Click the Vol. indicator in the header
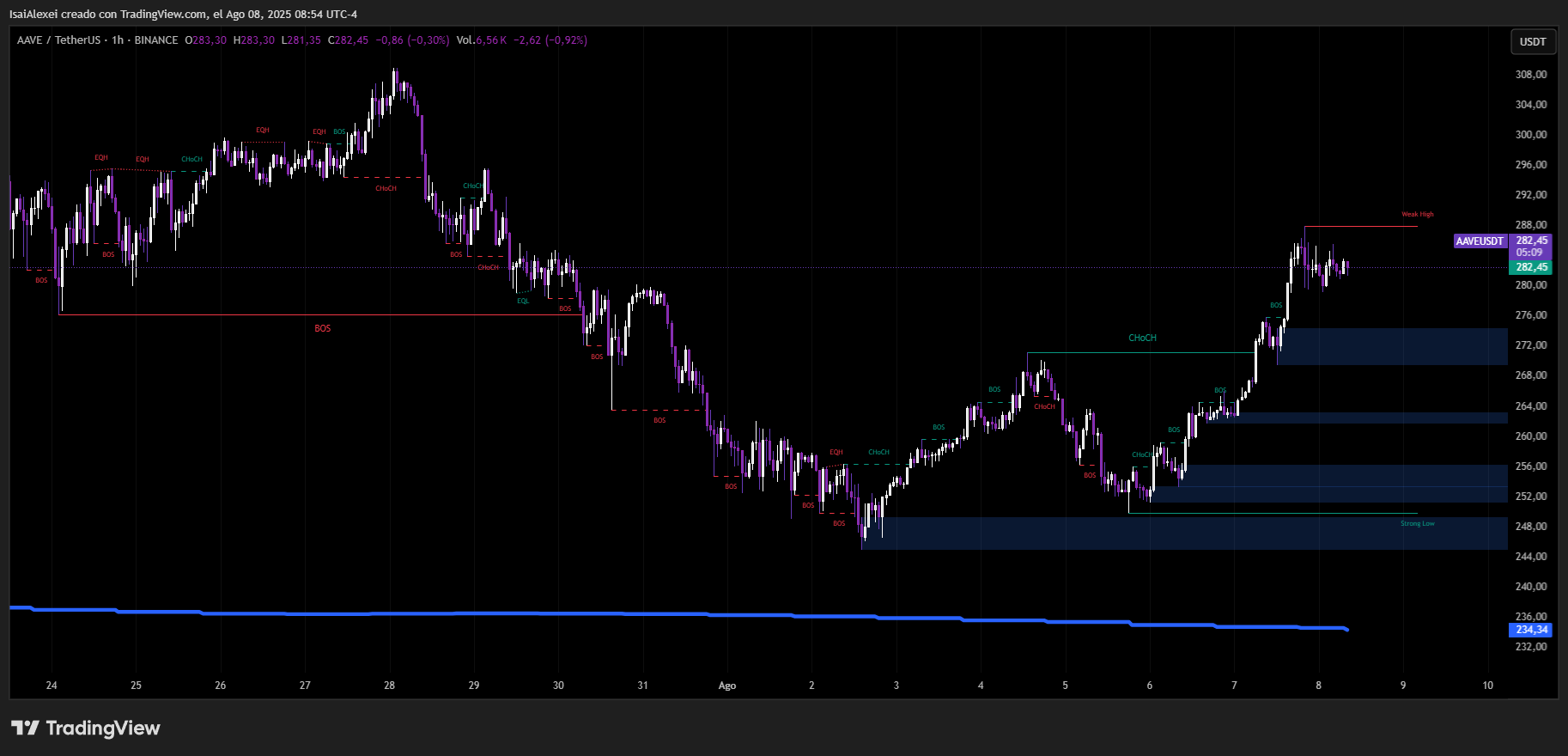Viewport: 1568px width, 756px height. [x=465, y=40]
